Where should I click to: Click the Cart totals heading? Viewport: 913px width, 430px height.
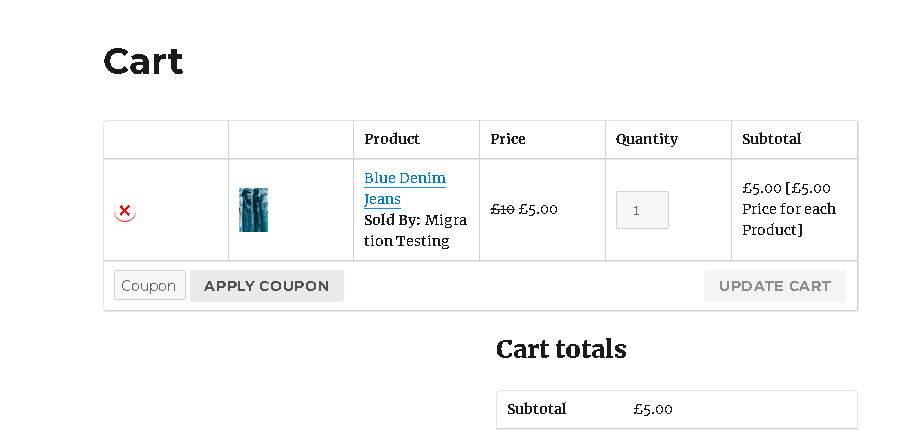point(561,349)
